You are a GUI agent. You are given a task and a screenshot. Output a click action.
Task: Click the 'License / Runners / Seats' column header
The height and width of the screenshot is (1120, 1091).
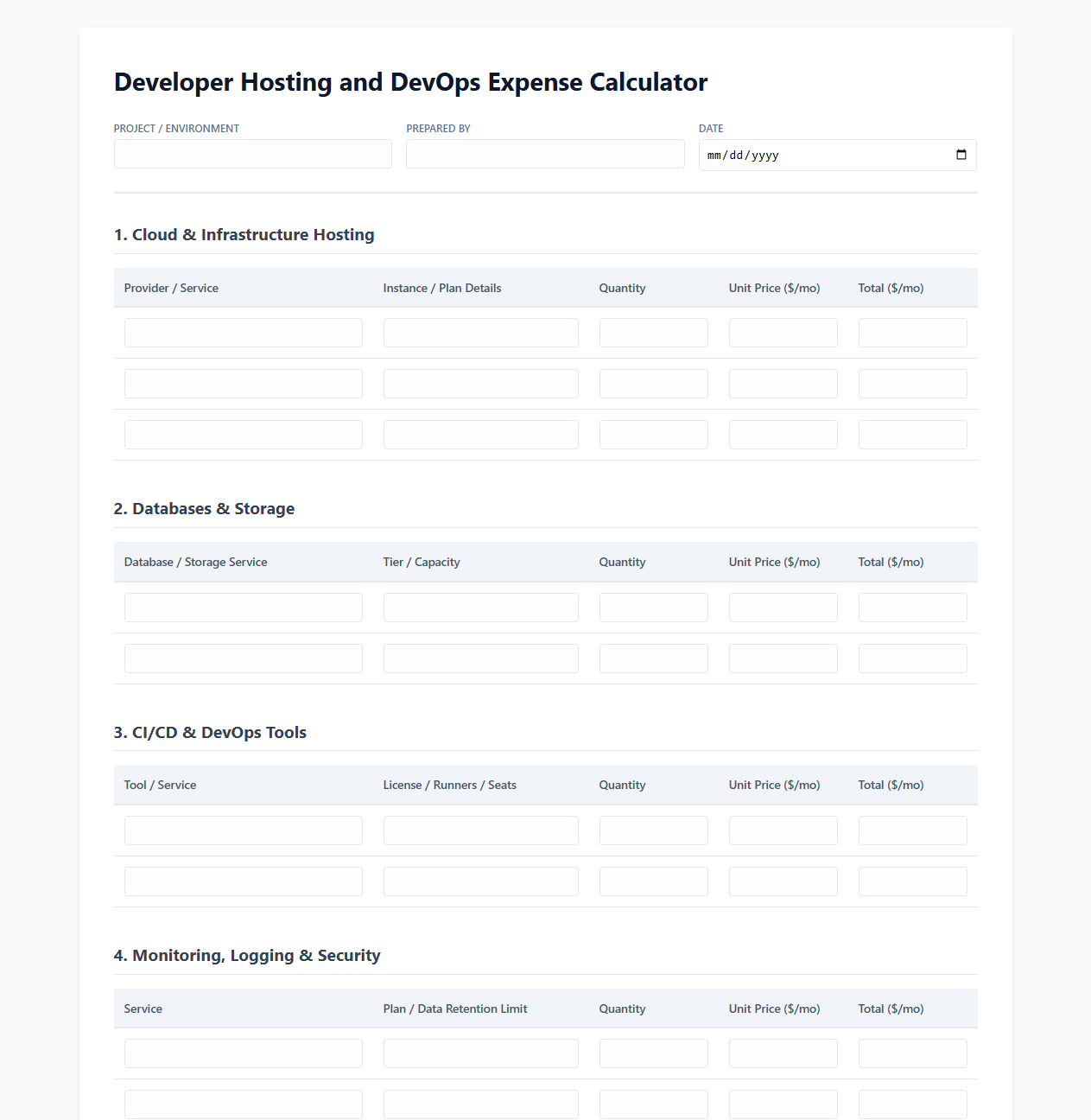450,785
